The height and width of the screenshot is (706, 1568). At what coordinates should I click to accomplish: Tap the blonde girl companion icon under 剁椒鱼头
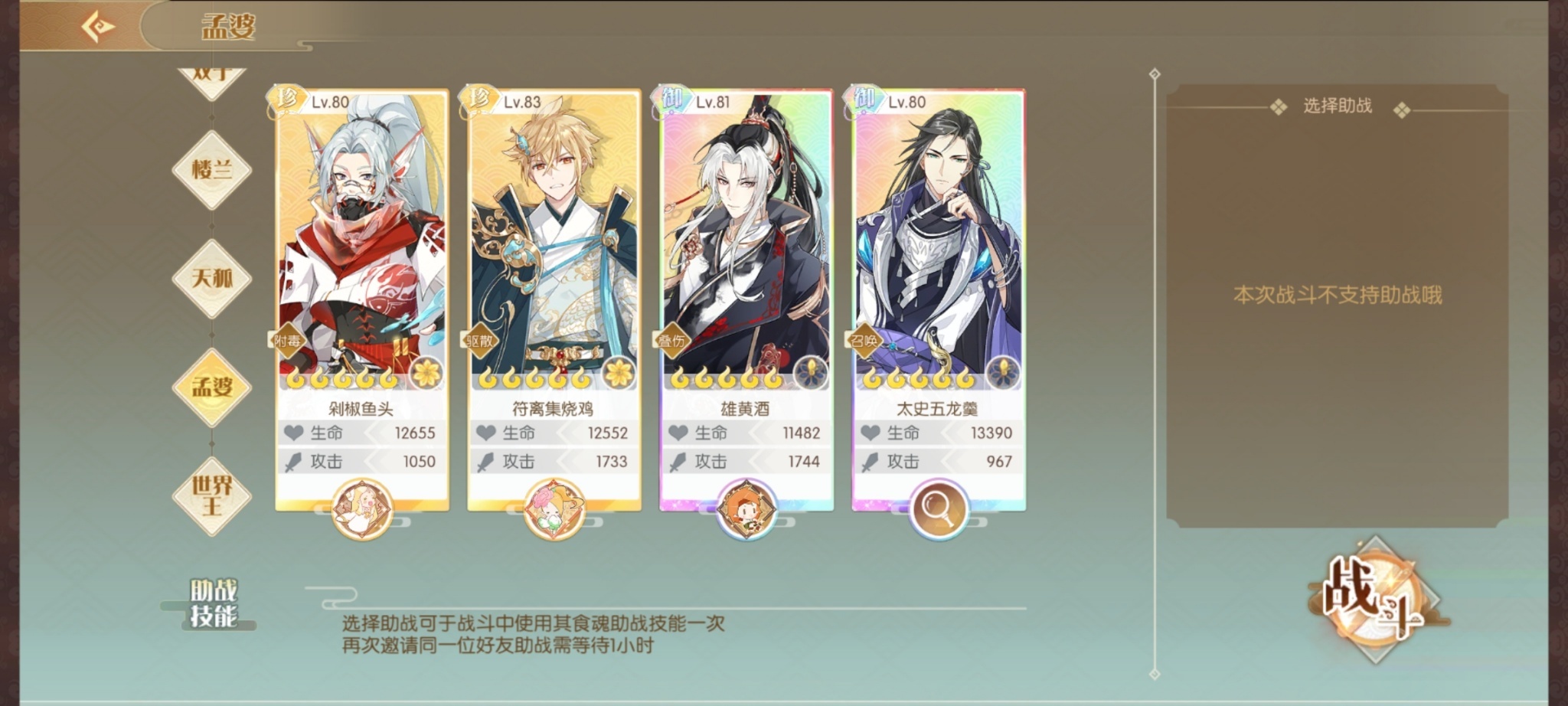point(362,508)
